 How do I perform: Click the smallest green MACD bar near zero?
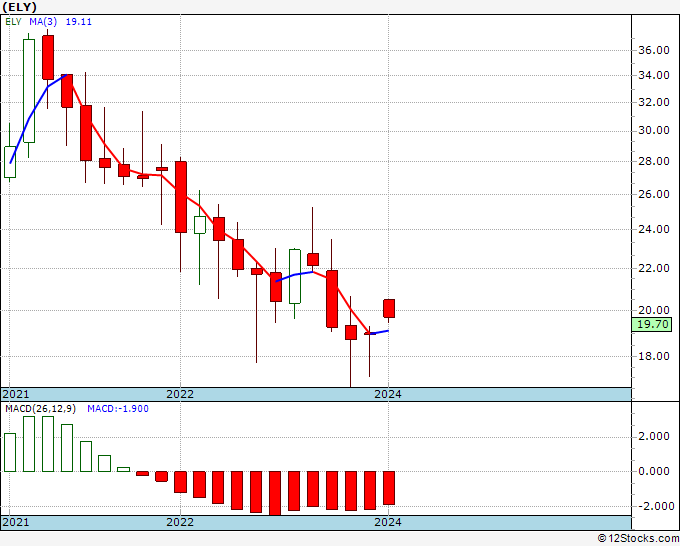[x=124, y=469]
